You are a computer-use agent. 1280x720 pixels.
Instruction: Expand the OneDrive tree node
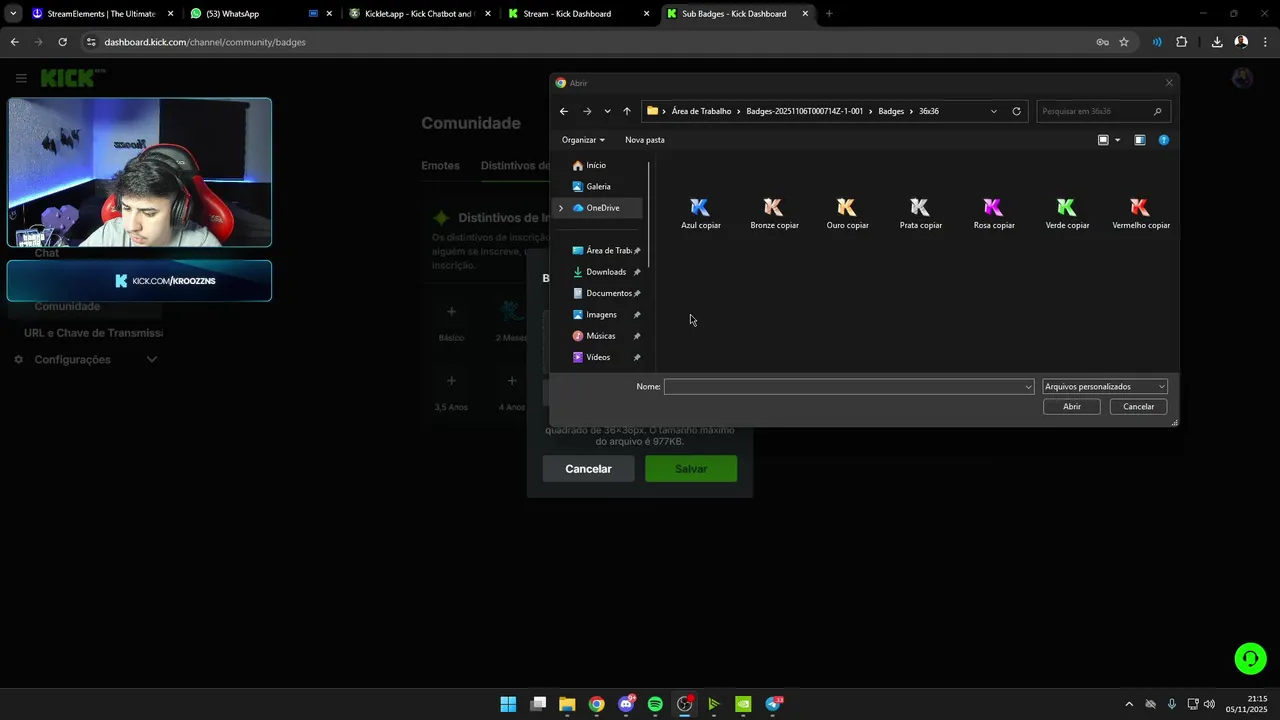tap(561, 208)
